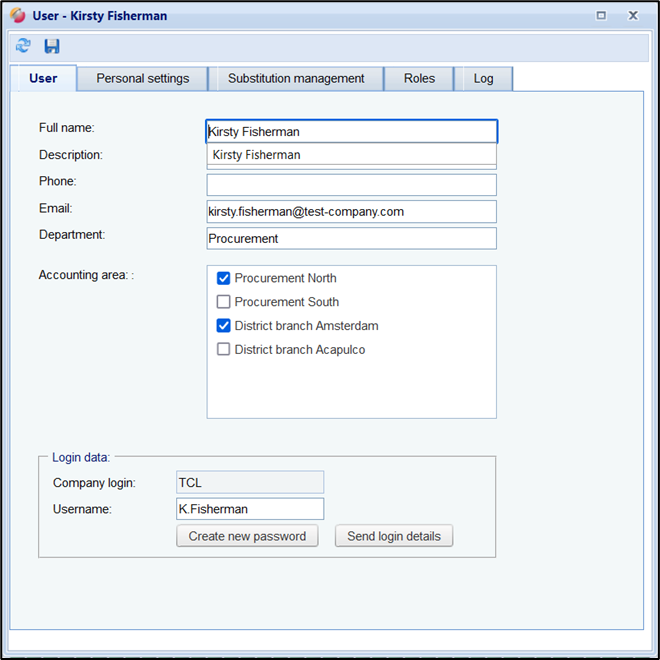Open the Personal settings tab
Screen dimensions: 660x660
coord(142,78)
